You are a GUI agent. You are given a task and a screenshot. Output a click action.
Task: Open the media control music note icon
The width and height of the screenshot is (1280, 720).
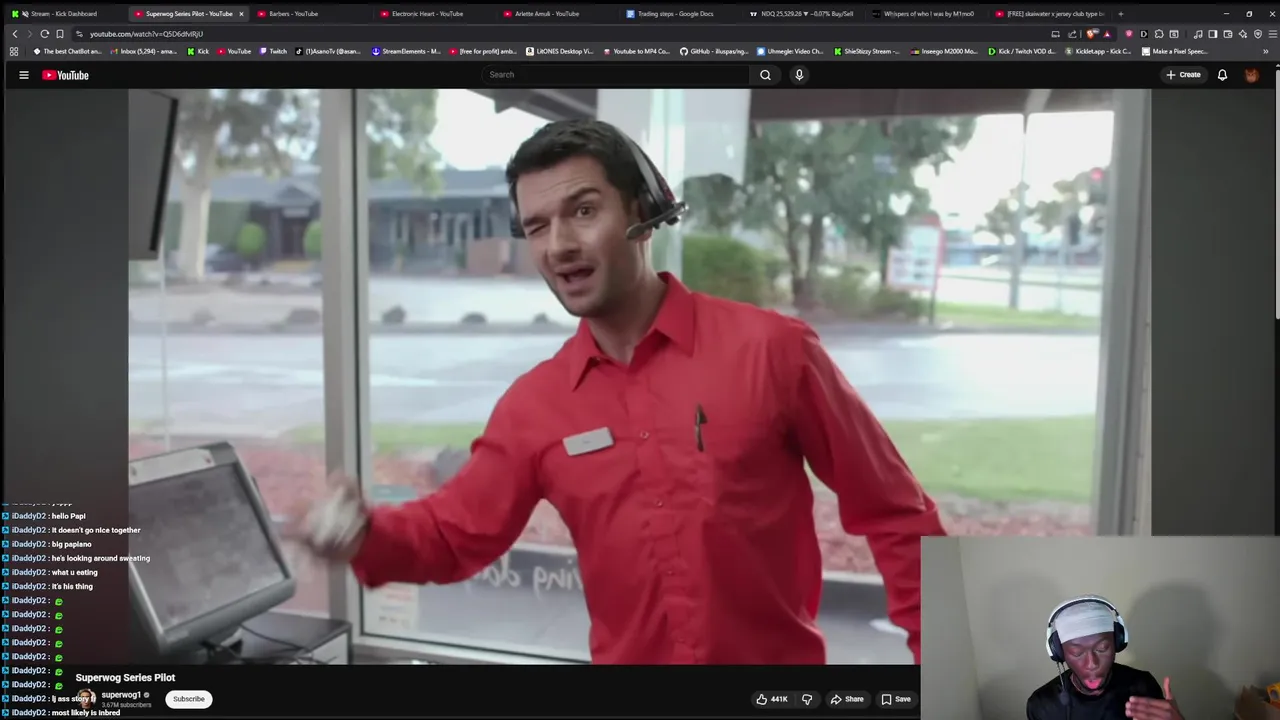point(1198,34)
